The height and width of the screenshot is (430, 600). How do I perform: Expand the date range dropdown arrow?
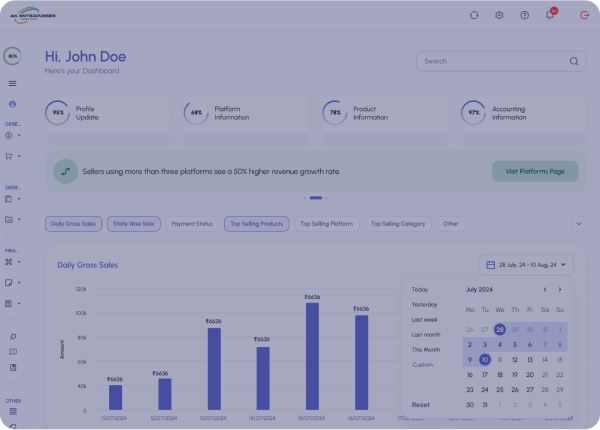click(x=566, y=265)
